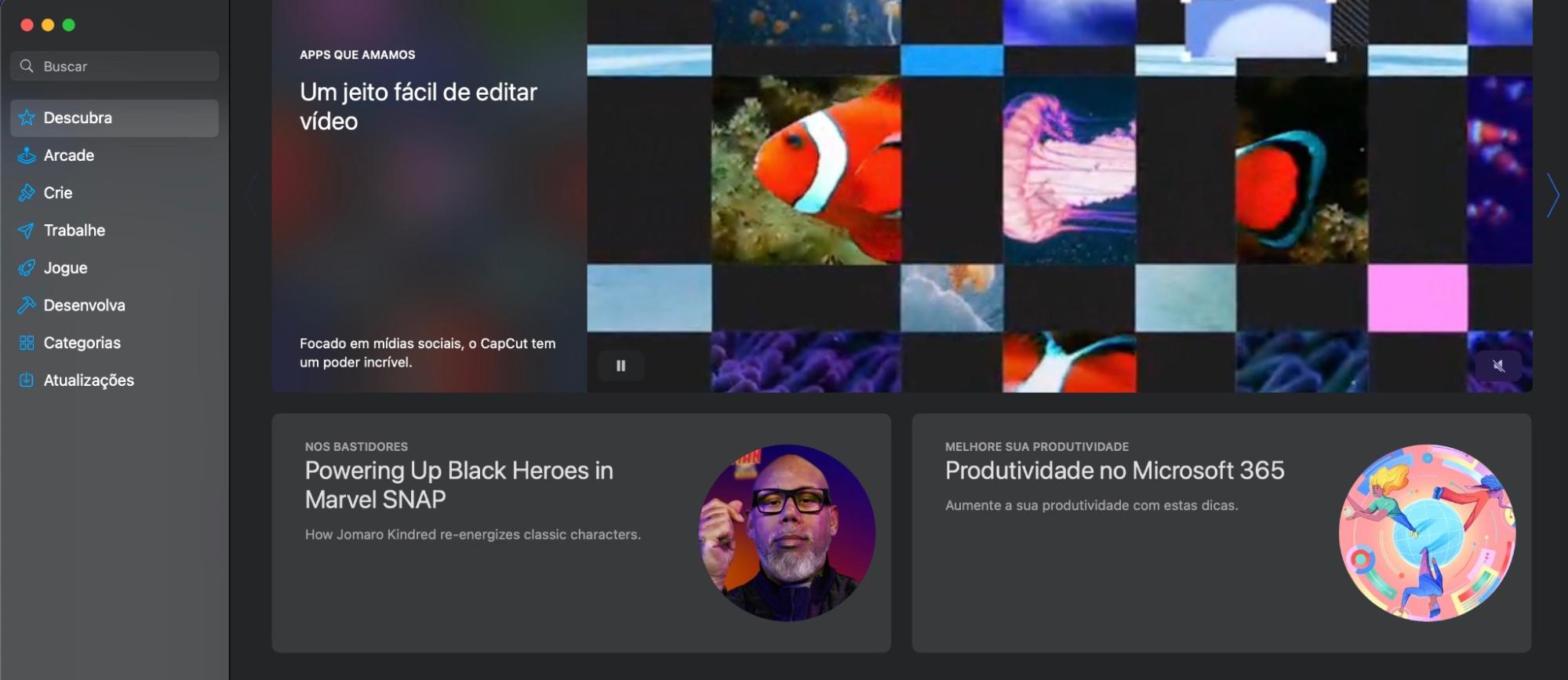Viewport: 1568px width, 680px height.
Task: Maximize the App Store window
Action: pos(69,25)
